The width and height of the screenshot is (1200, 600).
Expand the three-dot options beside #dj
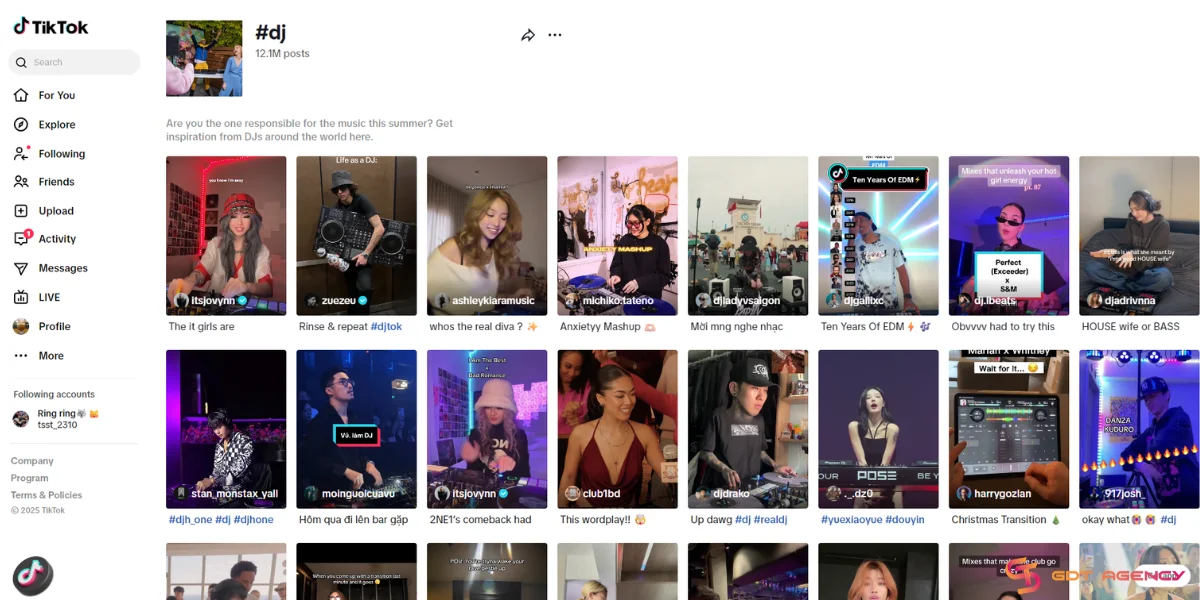555,36
